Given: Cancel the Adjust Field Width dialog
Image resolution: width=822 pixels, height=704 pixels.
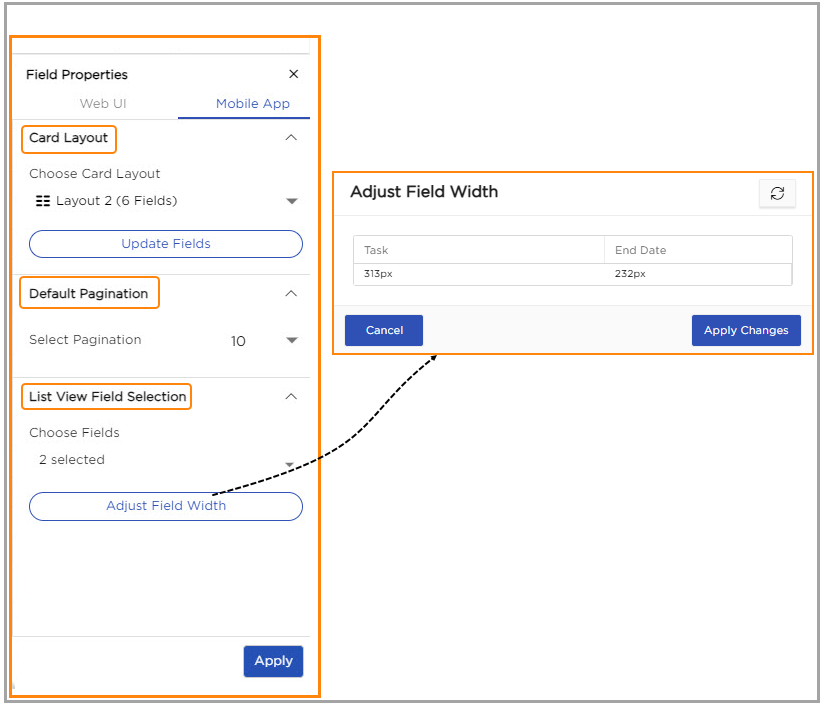Looking at the screenshot, I should 384,330.
